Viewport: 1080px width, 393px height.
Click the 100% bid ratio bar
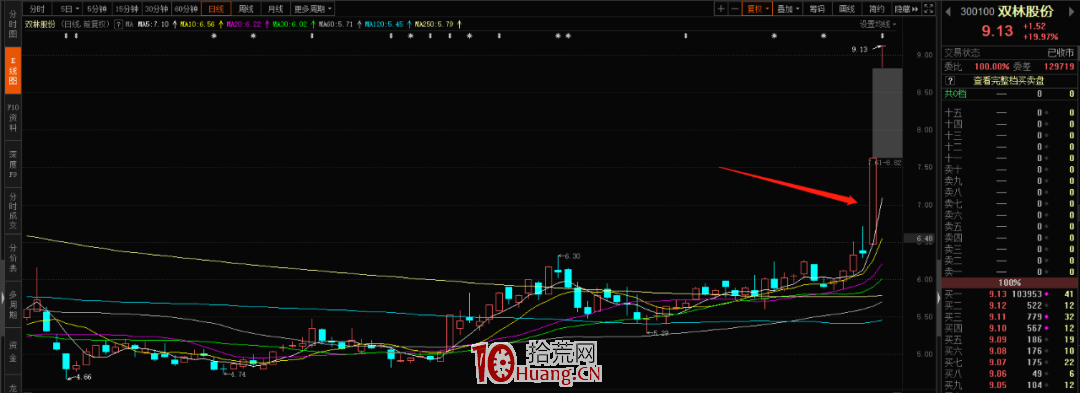(x=1009, y=282)
